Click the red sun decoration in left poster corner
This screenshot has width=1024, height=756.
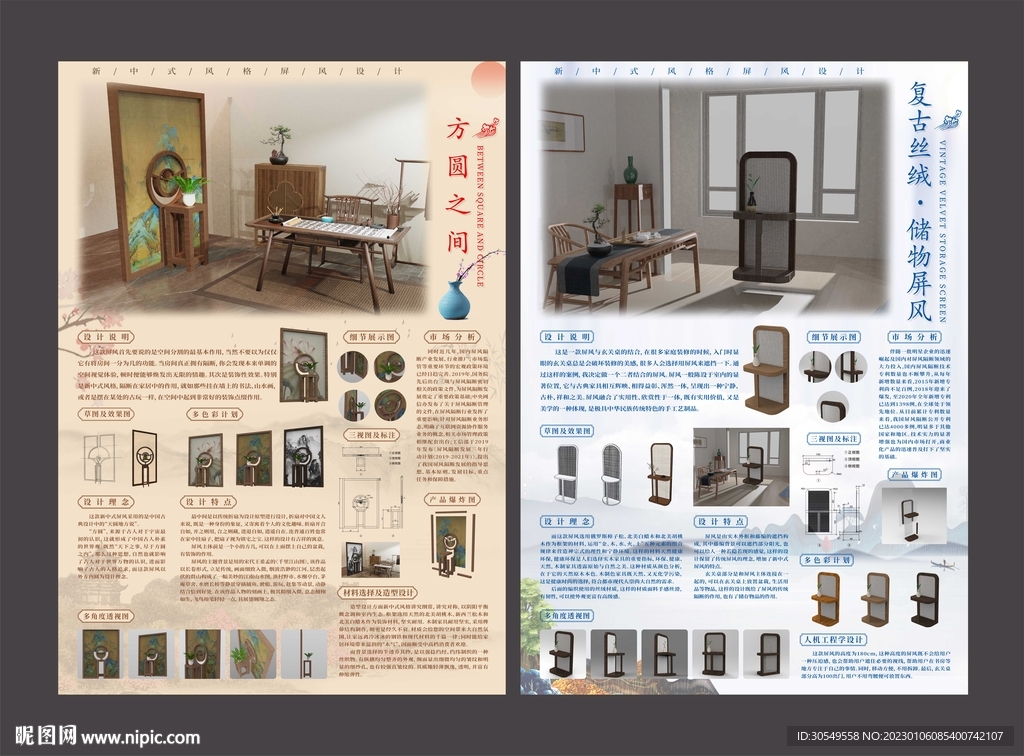coord(489,76)
